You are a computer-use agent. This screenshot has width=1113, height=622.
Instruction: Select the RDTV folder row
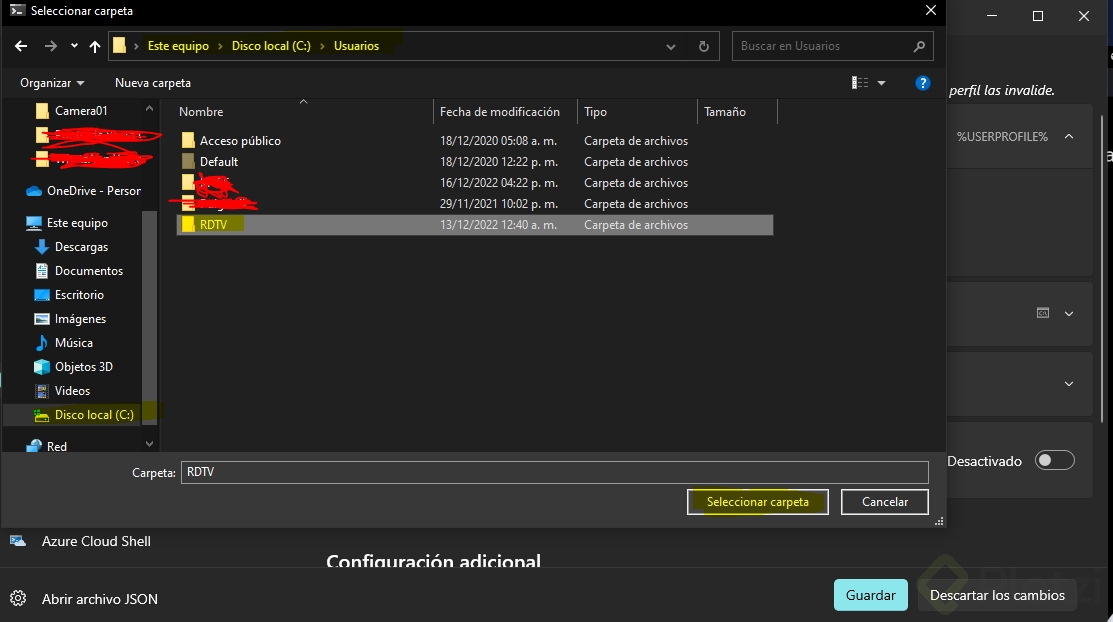[474, 225]
